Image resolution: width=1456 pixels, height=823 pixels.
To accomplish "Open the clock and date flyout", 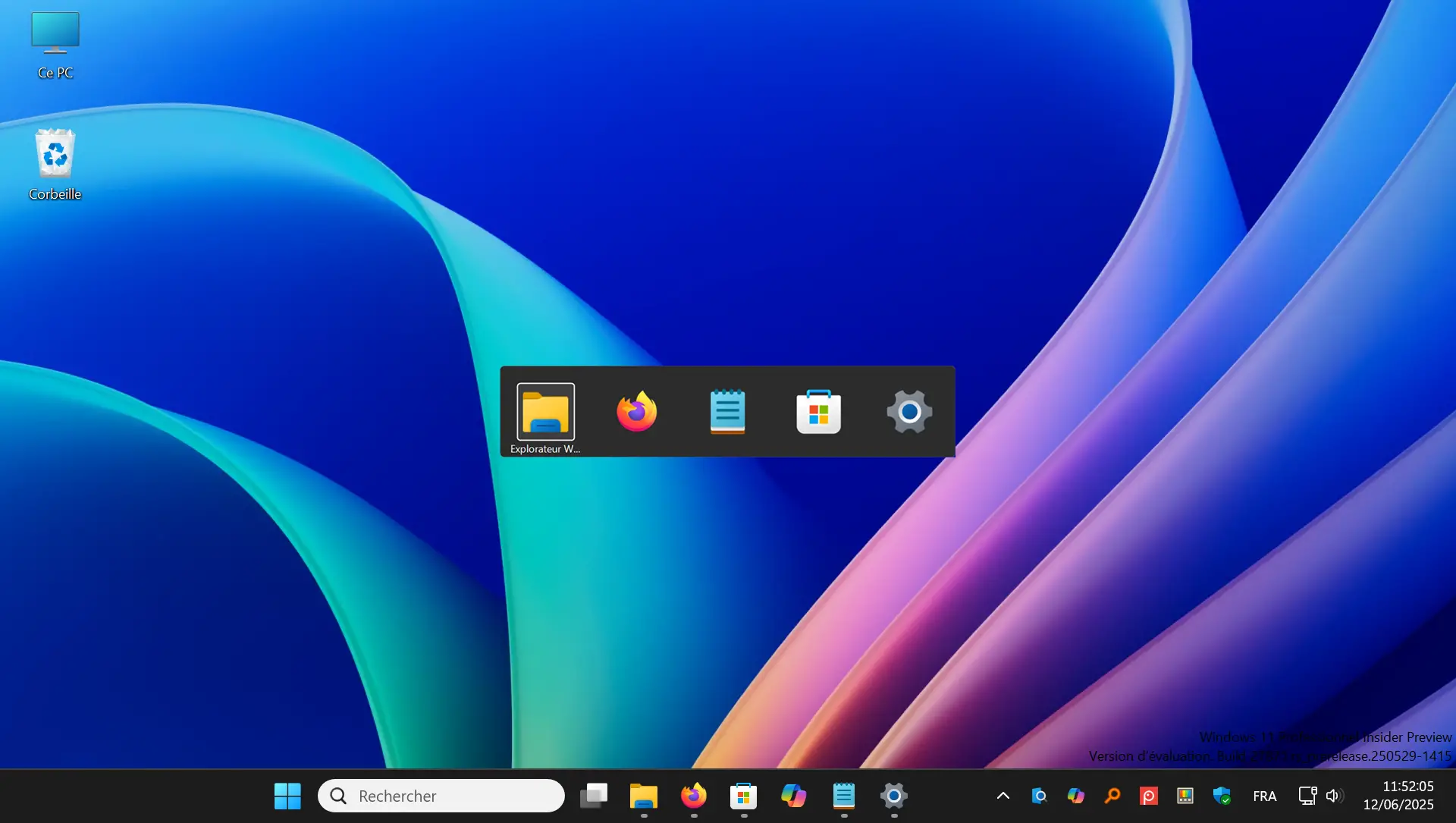I will [x=1398, y=796].
